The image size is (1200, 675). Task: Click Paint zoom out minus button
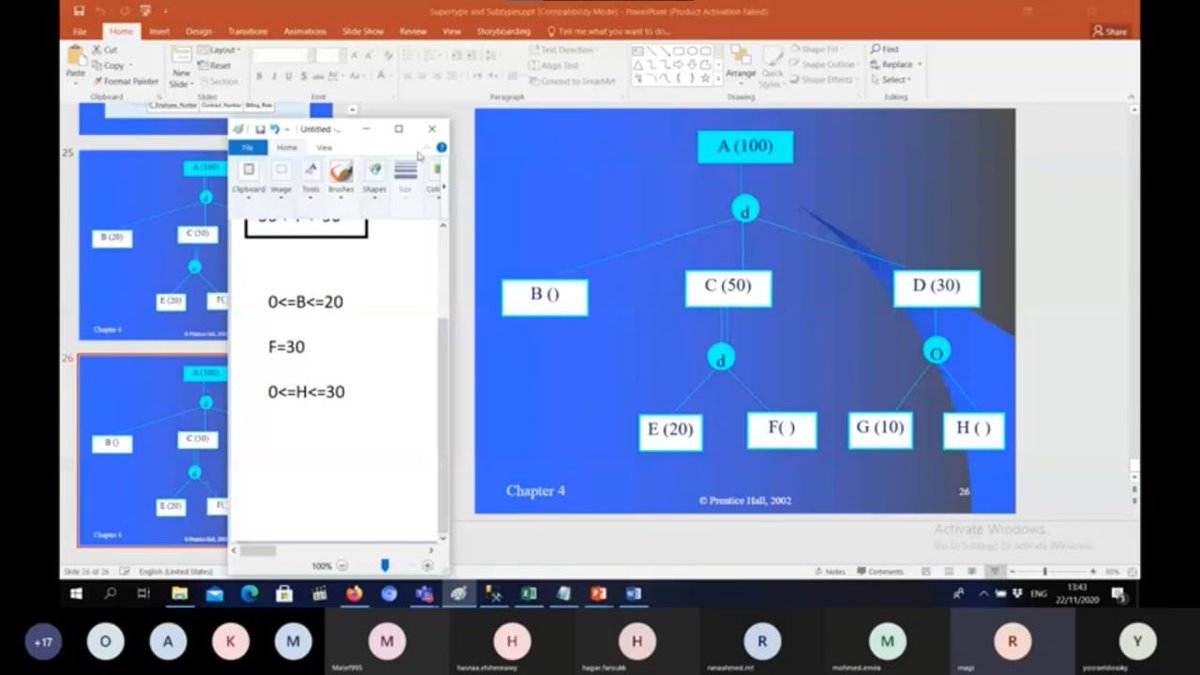coord(342,565)
